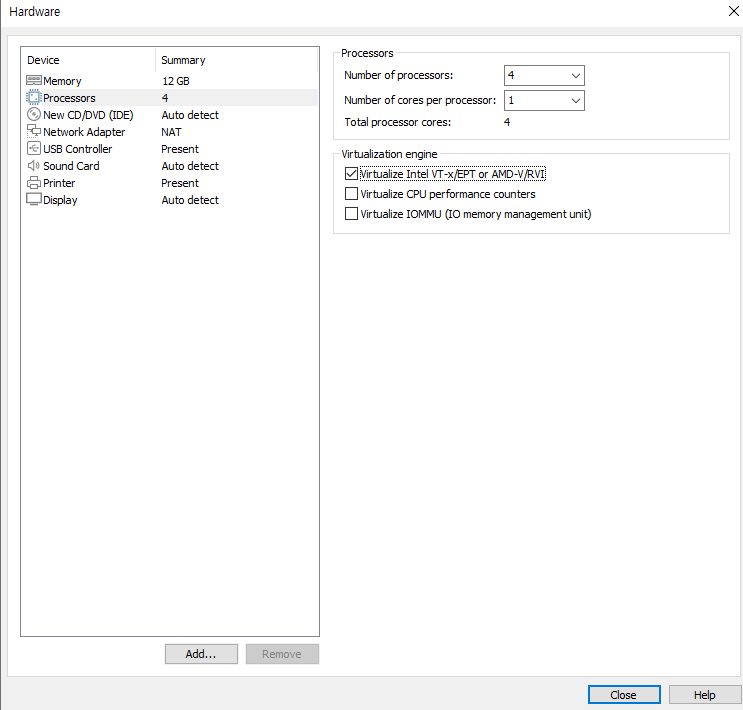This screenshot has height=710, width=743.
Task: Click the Network Adapter icon
Action: point(34,131)
